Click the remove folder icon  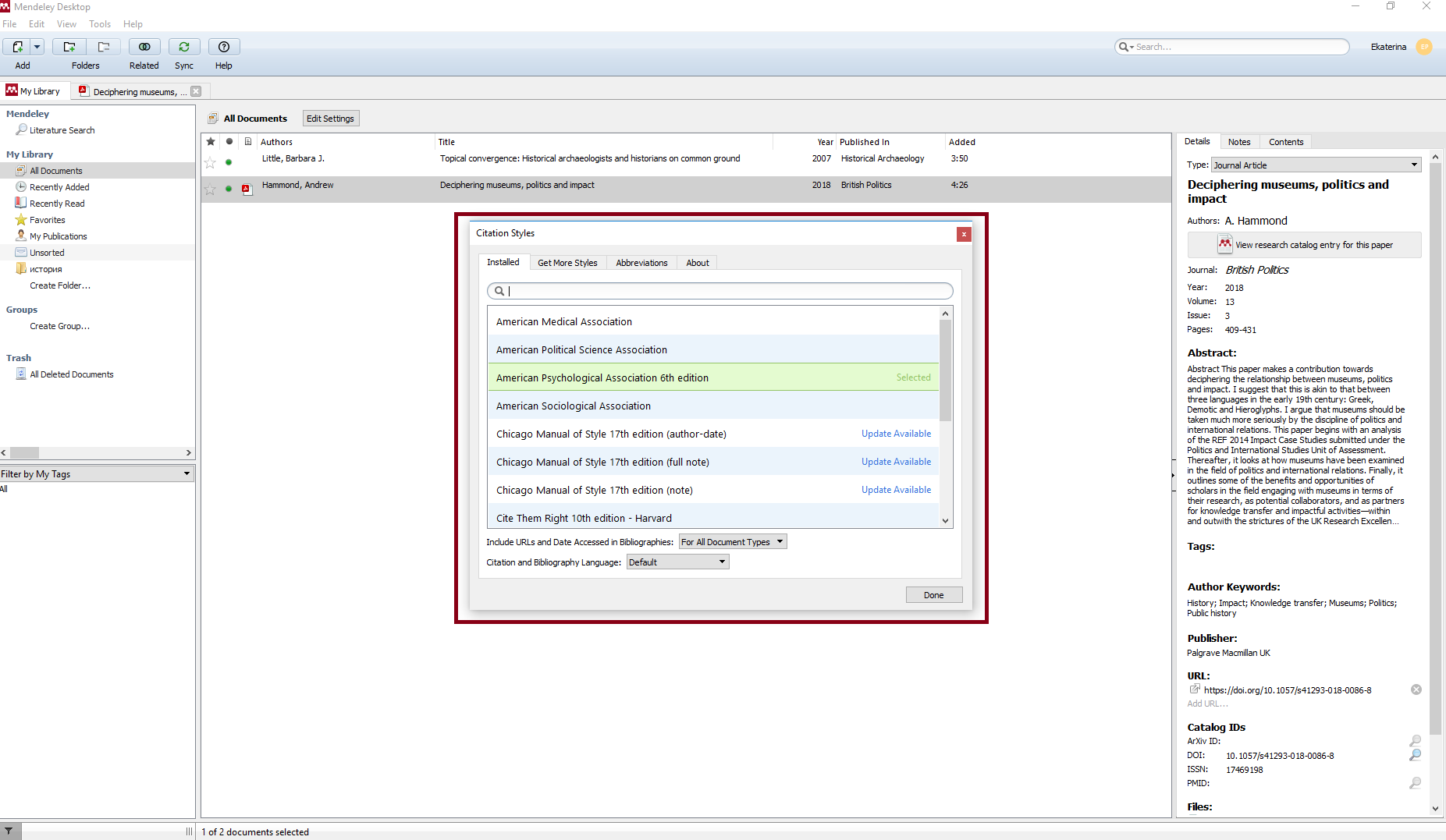tap(103, 47)
